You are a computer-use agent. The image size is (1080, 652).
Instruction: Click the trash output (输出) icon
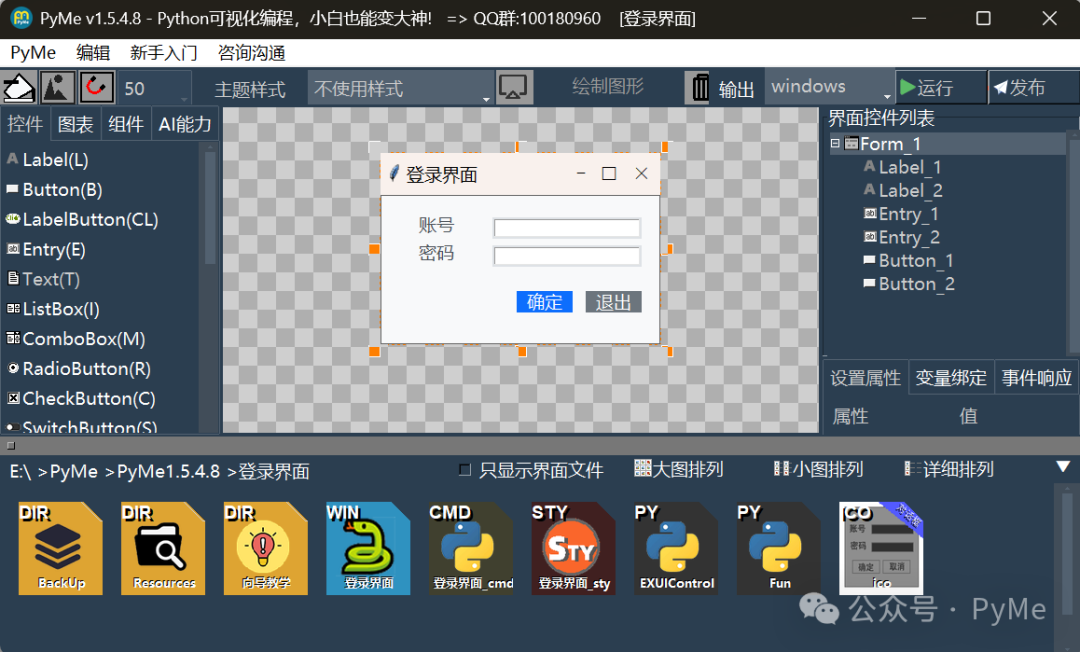click(x=699, y=87)
